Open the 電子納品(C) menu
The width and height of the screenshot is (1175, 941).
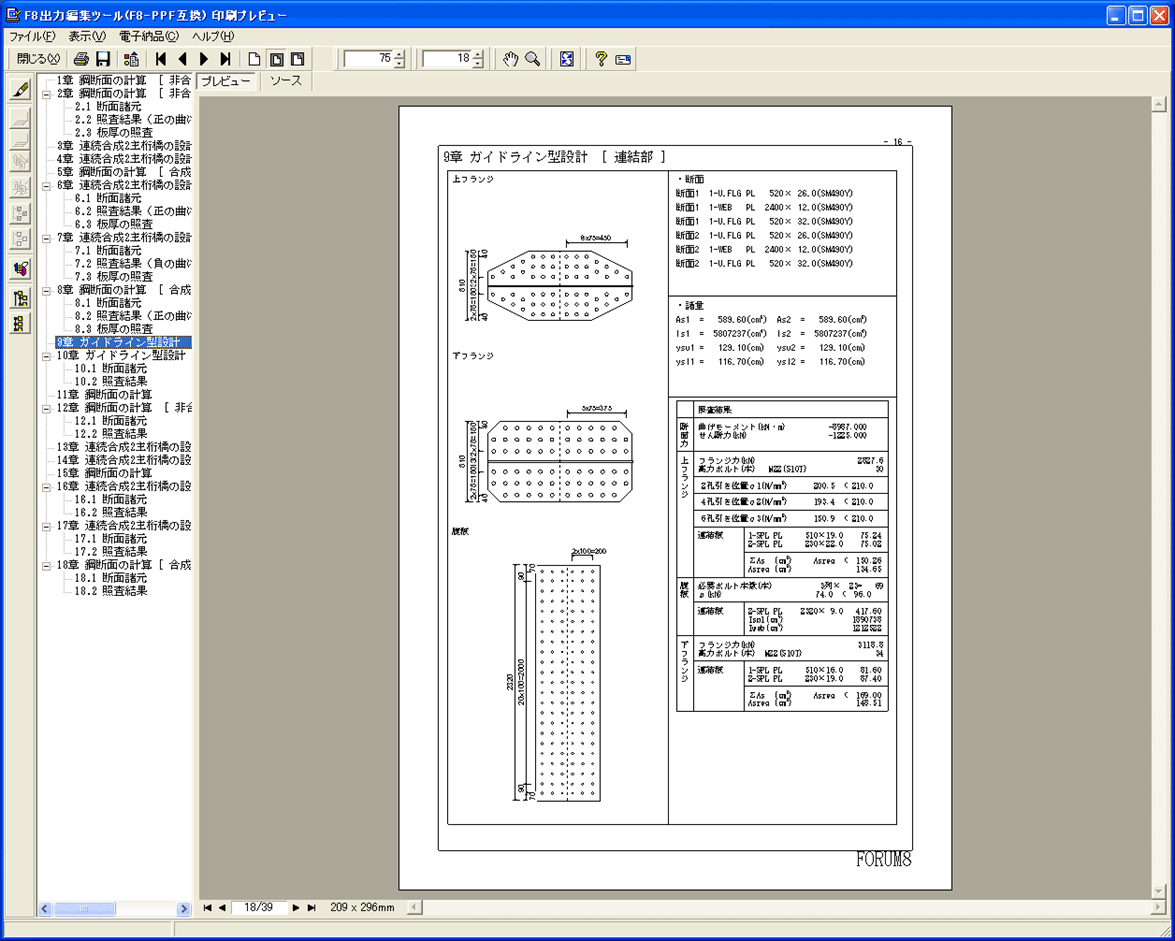[149, 36]
